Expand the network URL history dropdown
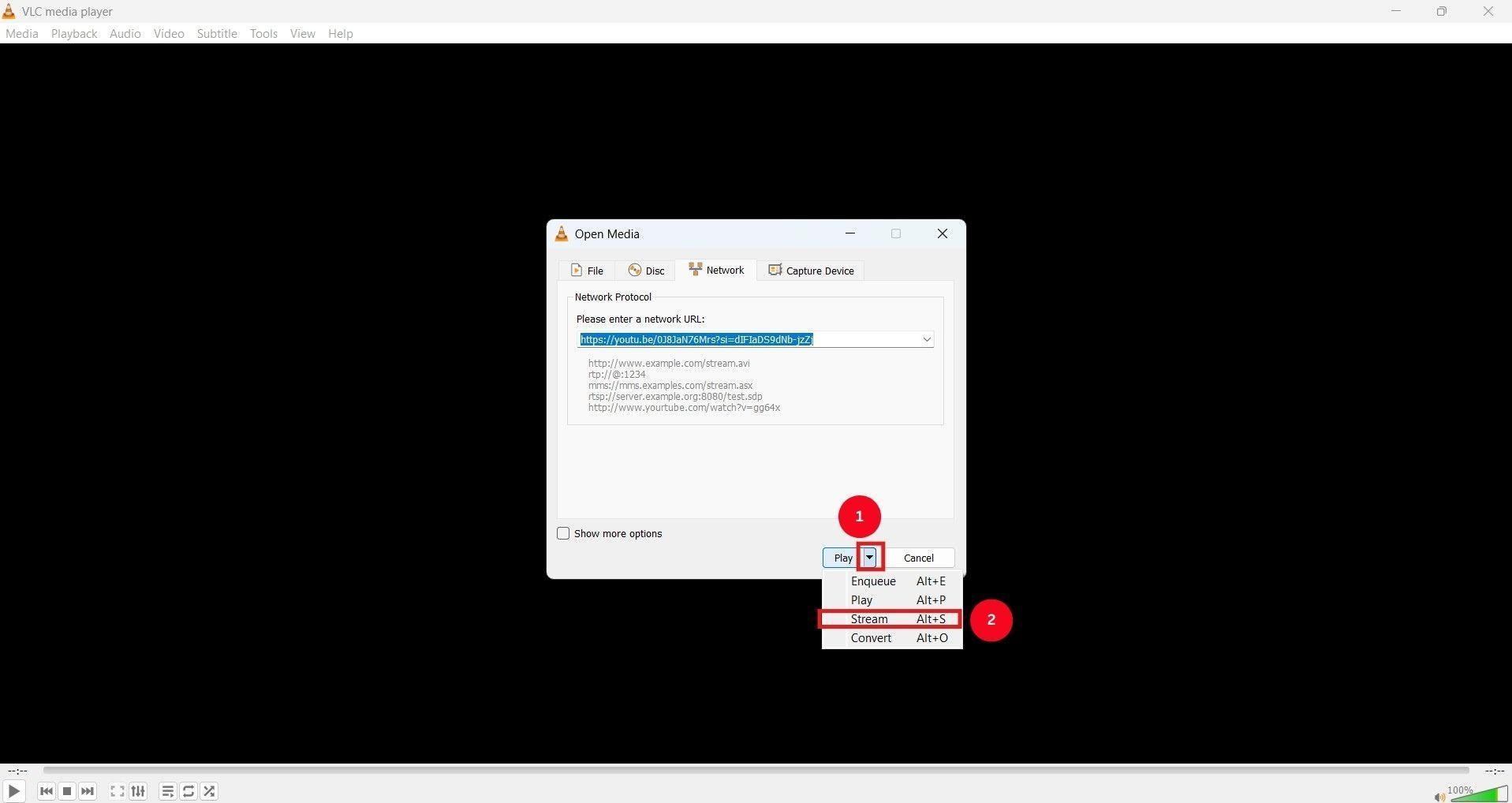 click(x=927, y=339)
